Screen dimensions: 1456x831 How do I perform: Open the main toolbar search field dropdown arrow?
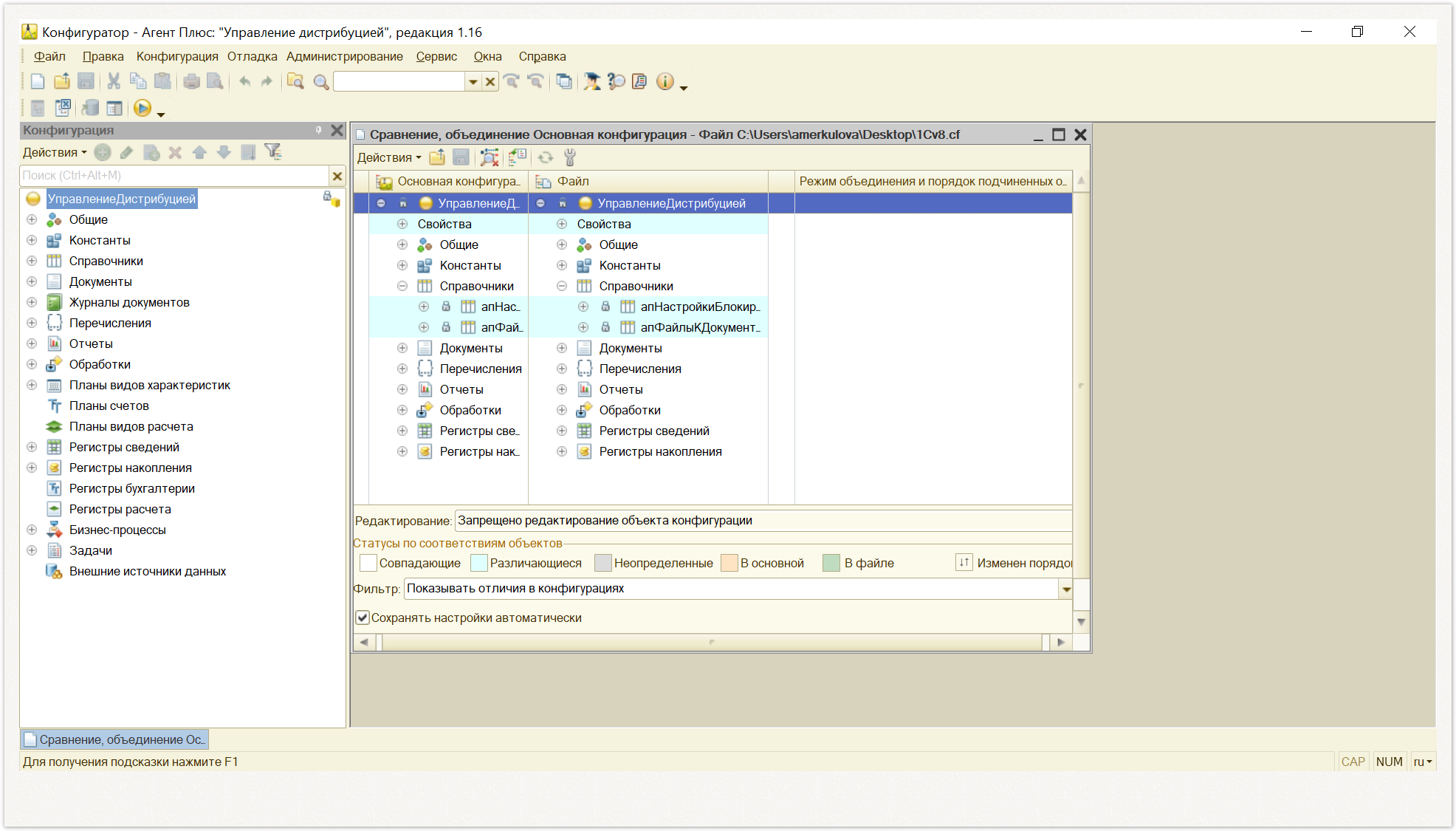pos(473,82)
